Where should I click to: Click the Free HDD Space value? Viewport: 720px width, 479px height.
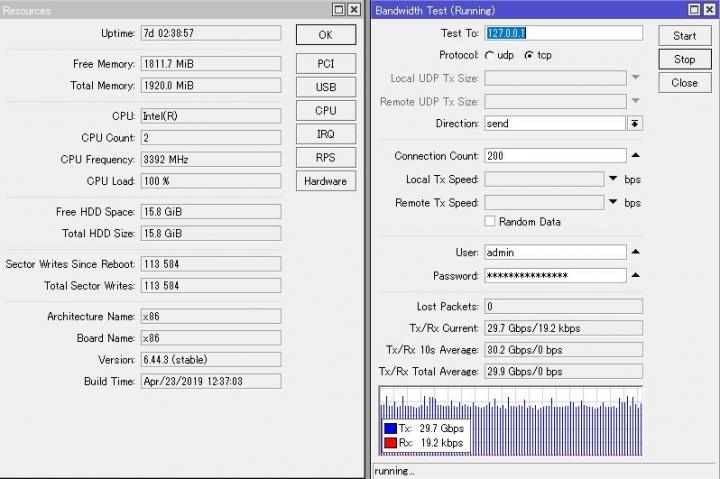(211, 212)
